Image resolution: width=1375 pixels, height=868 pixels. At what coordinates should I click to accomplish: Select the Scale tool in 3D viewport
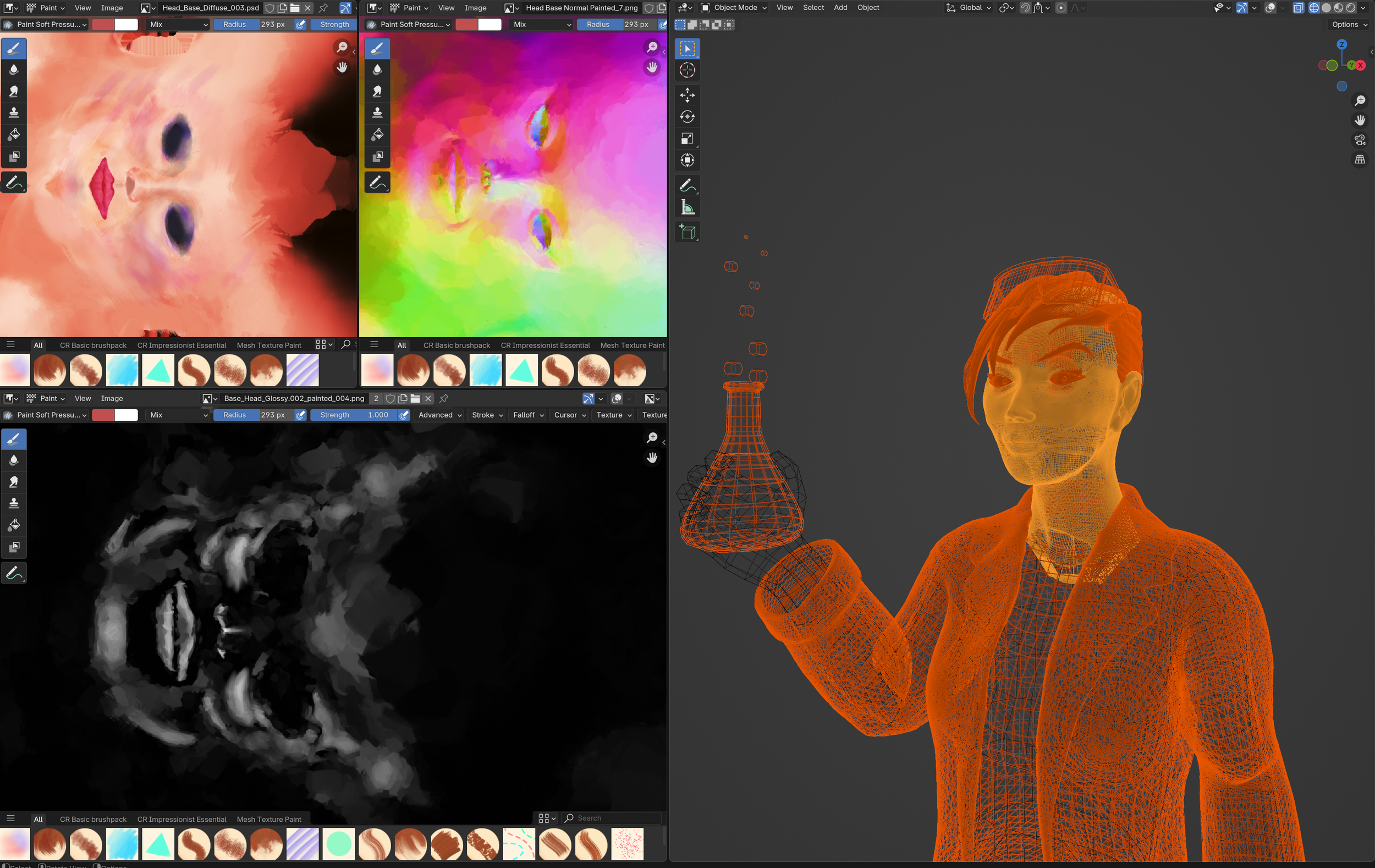[687, 138]
